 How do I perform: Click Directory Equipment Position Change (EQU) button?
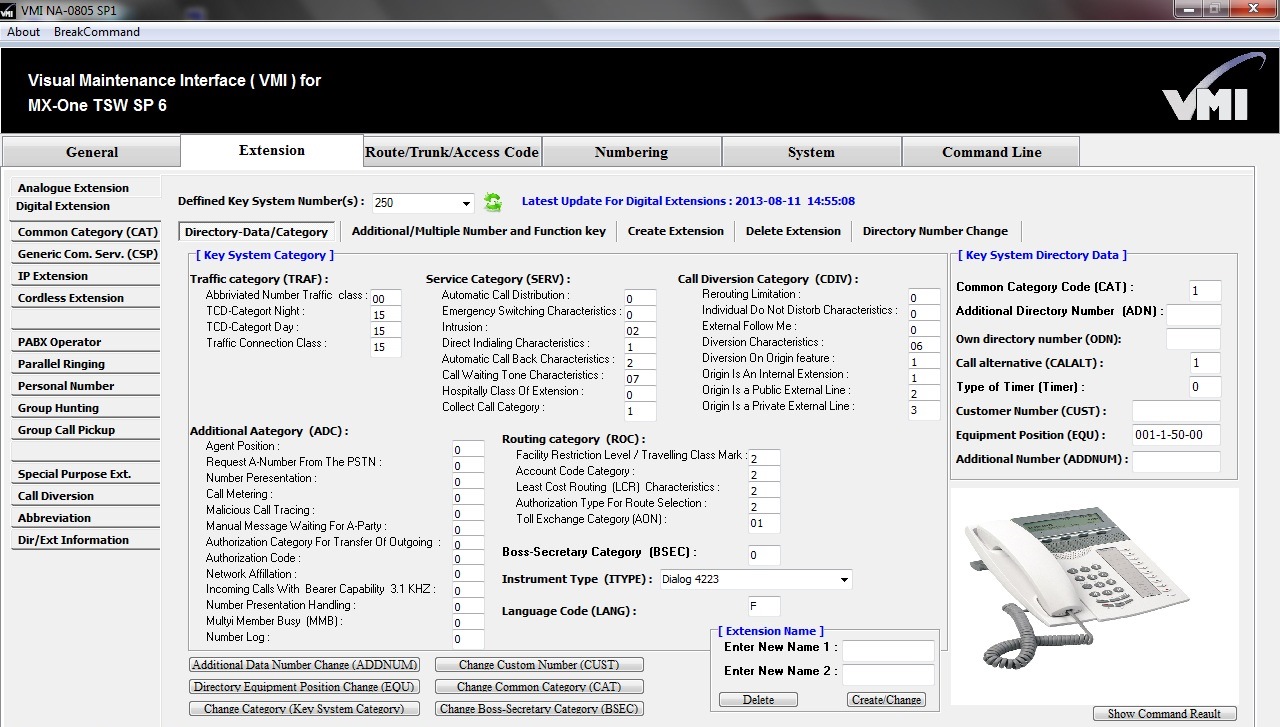tap(304, 687)
